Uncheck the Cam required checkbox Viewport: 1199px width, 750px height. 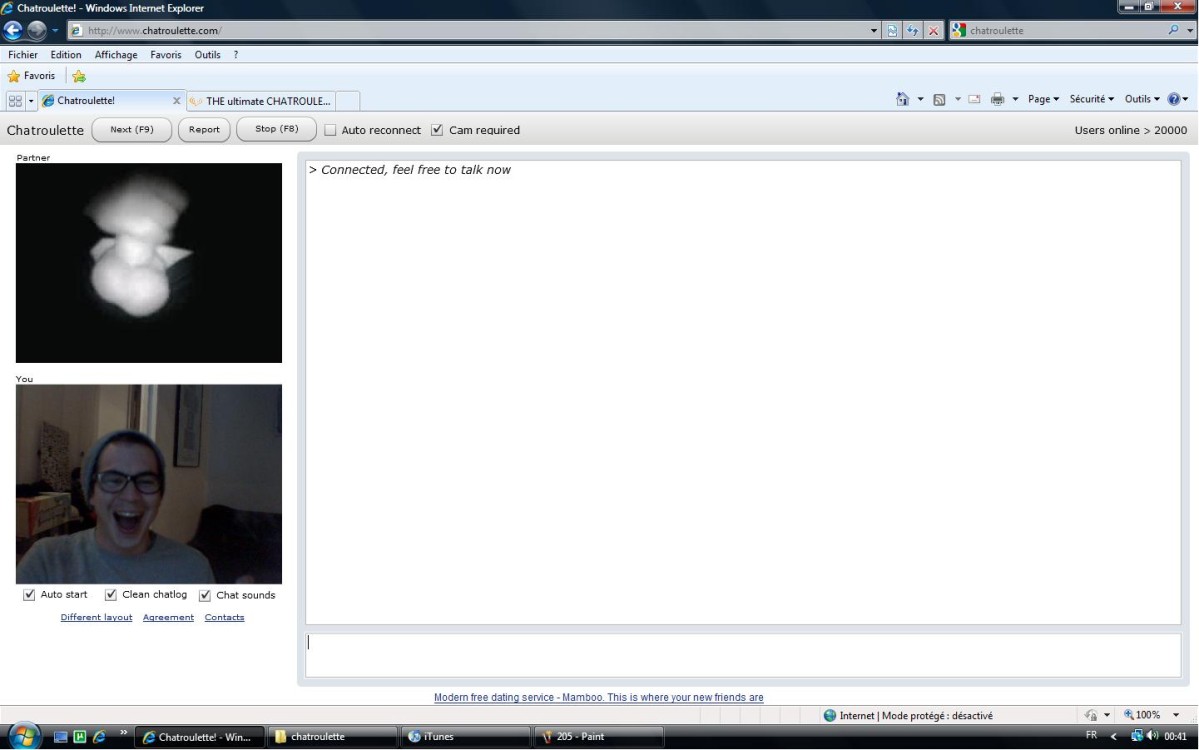click(437, 130)
